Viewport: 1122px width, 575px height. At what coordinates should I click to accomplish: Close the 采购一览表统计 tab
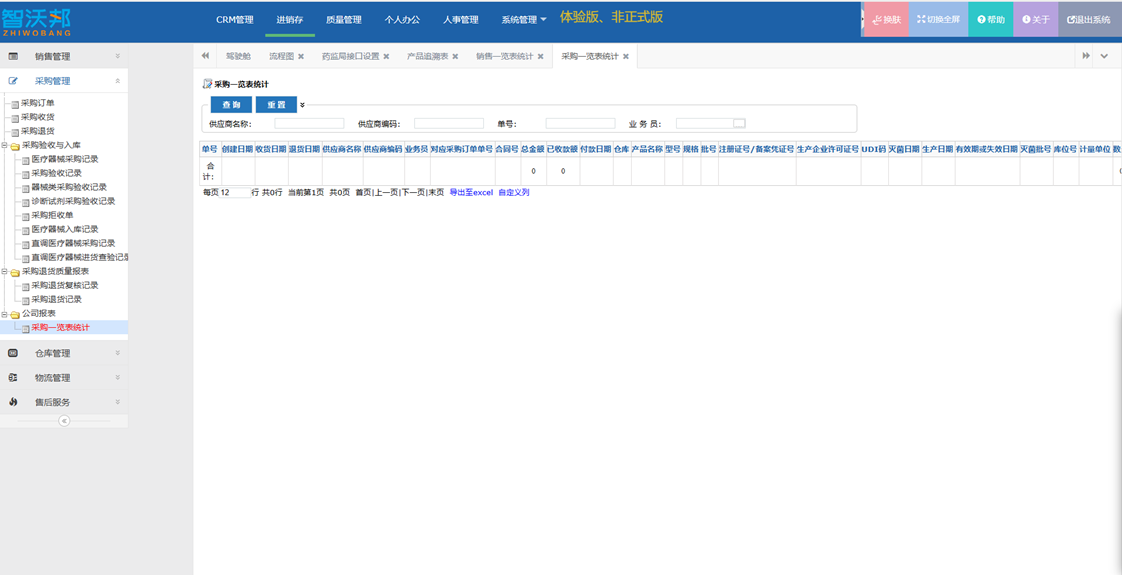pyautogui.click(x=625, y=56)
